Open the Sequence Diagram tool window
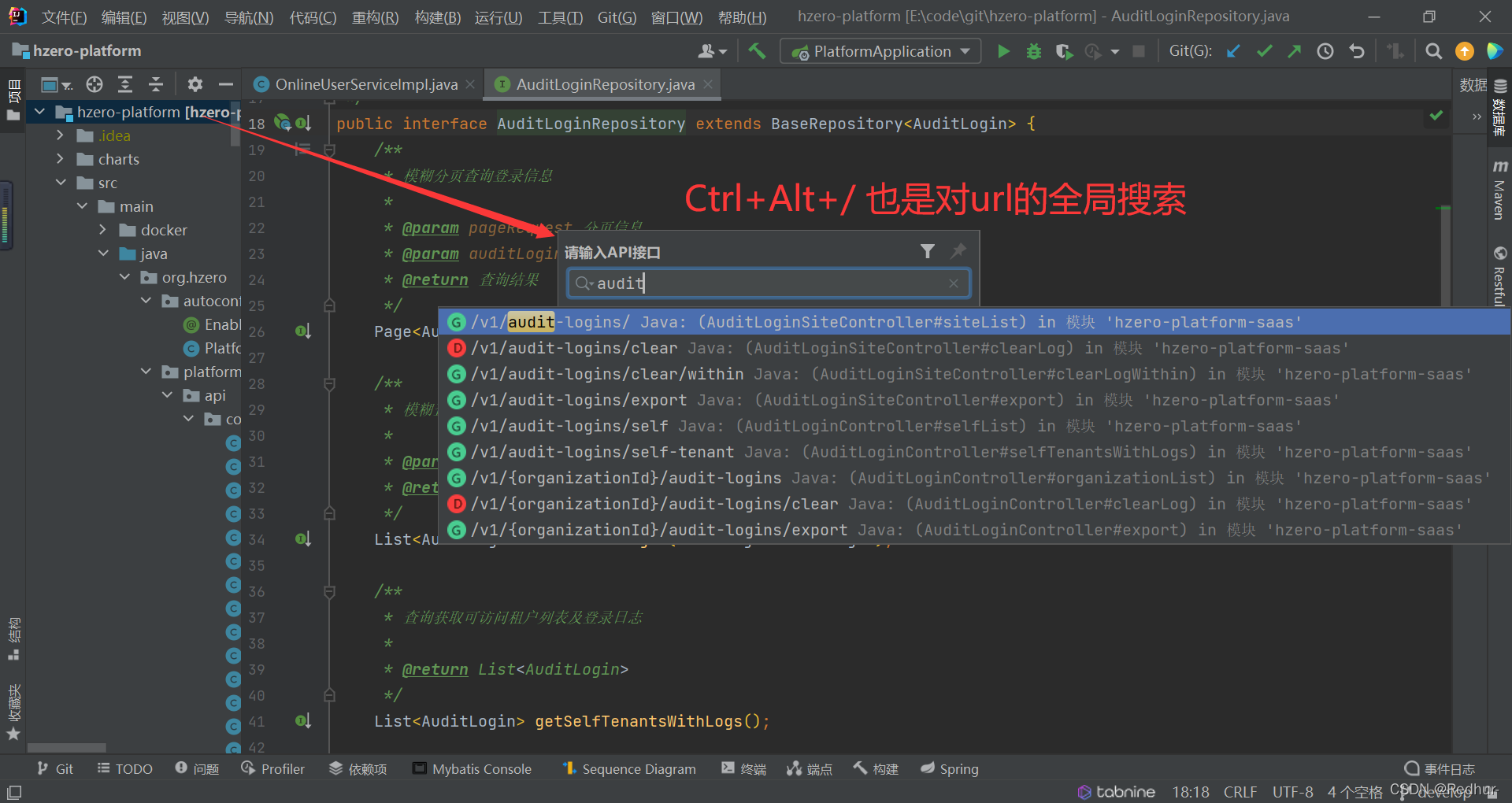Image resolution: width=1512 pixels, height=803 pixels. click(x=629, y=769)
